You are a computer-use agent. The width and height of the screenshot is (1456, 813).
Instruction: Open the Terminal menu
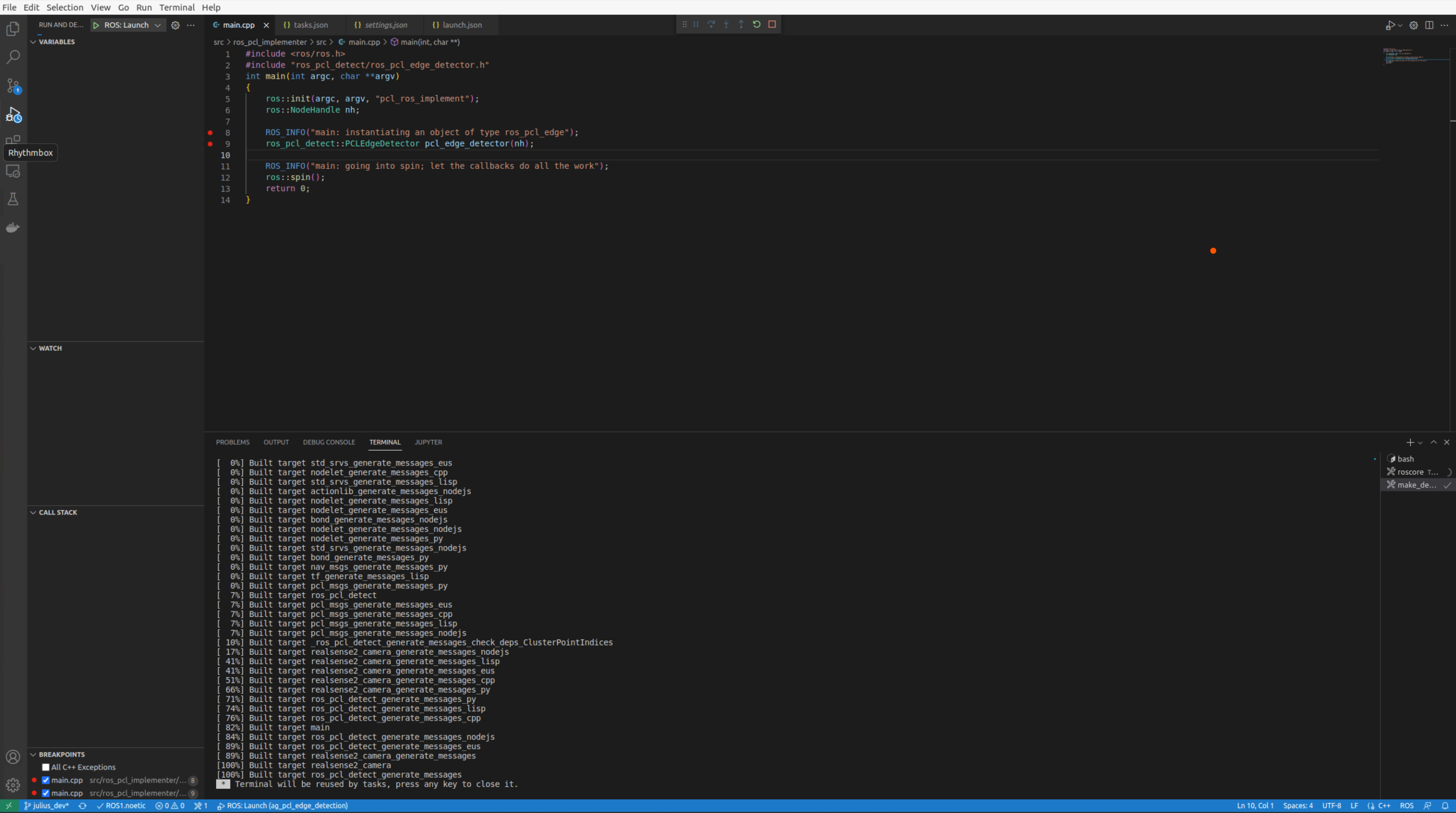pos(176,7)
